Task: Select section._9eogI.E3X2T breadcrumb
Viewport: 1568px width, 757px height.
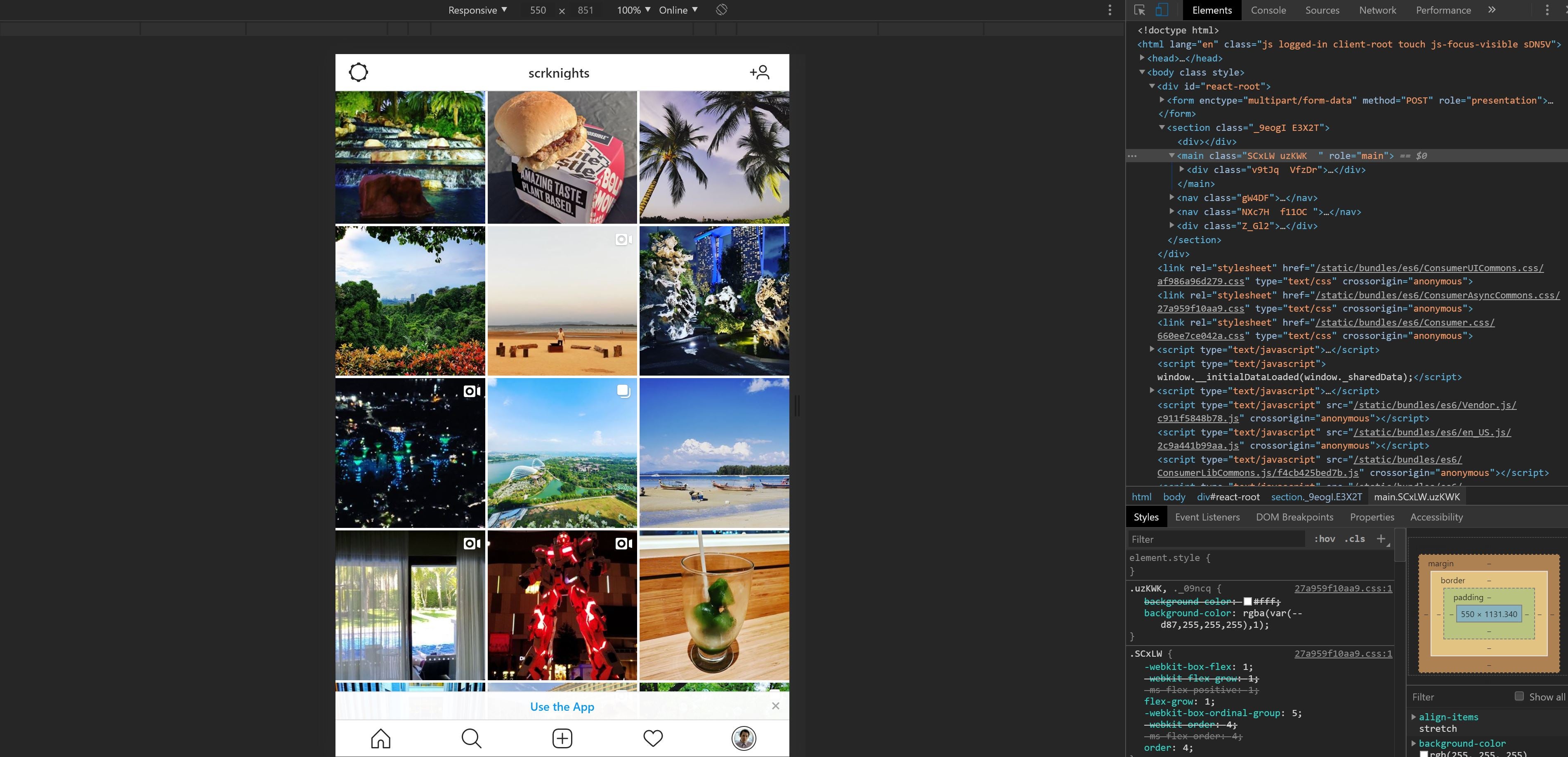Action: [1316, 497]
